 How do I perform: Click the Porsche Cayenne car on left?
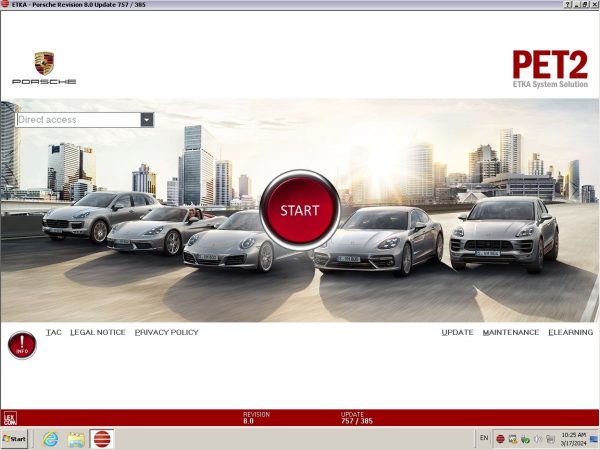(x=98, y=216)
